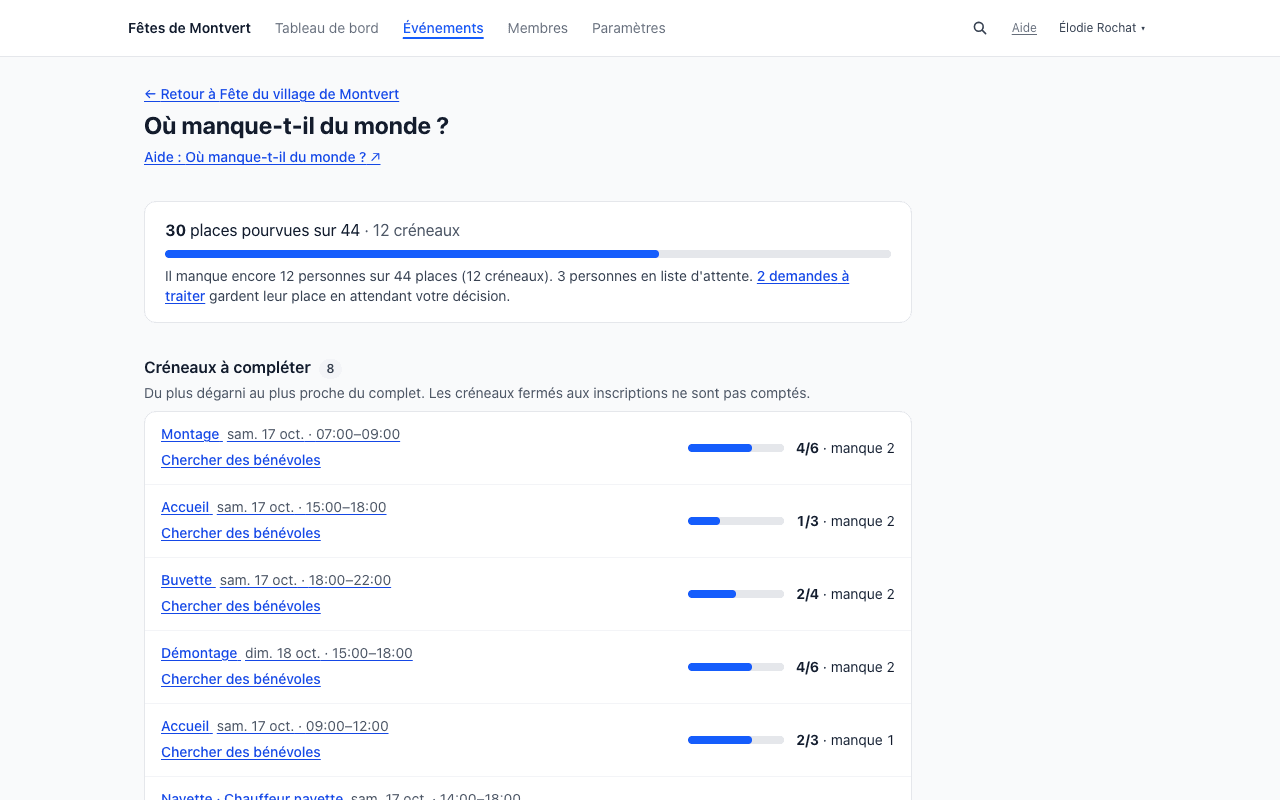The image size is (1280, 800).
Task: Click the Créneaux à compléter count badge 8
Action: 330,368
